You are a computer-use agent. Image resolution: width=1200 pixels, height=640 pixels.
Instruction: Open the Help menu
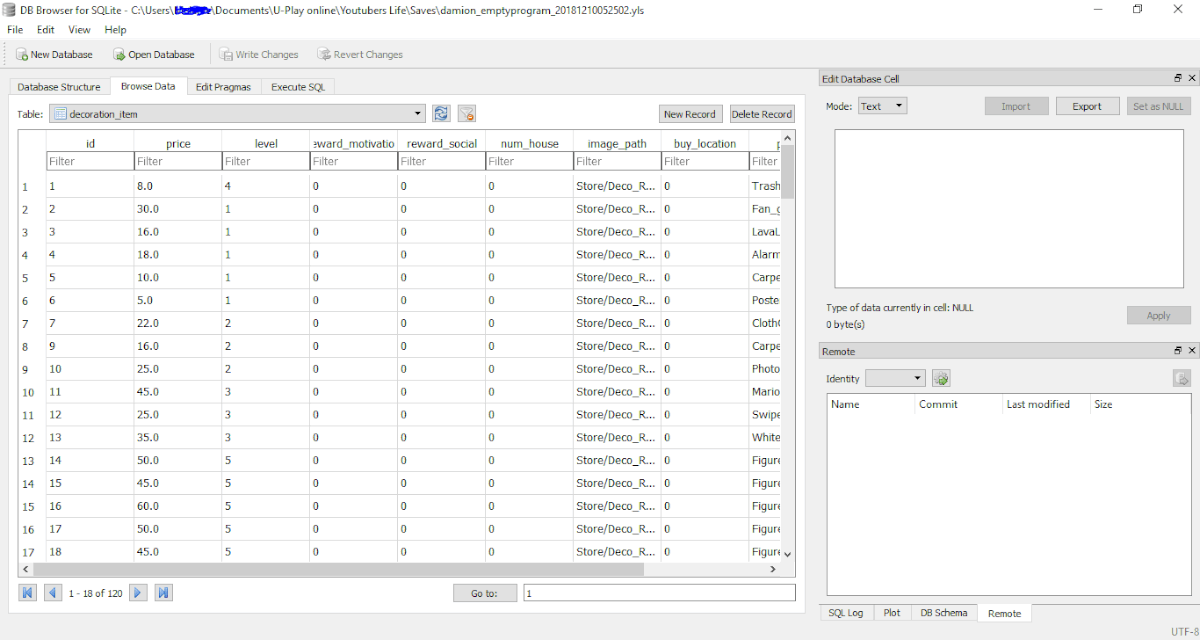point(115,30)
